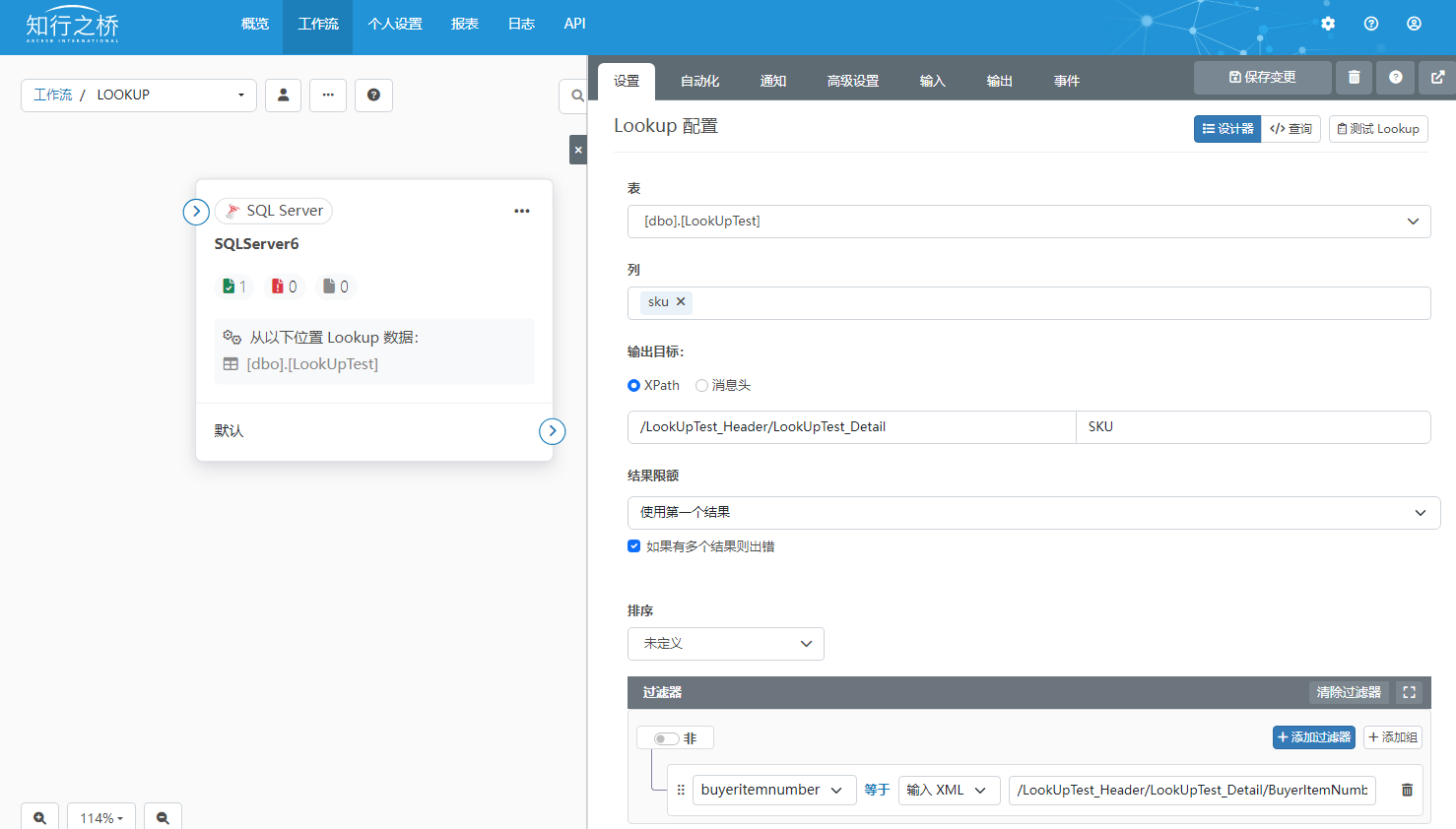Click the zoom in magnifier icon

click(x=40, y=817)
